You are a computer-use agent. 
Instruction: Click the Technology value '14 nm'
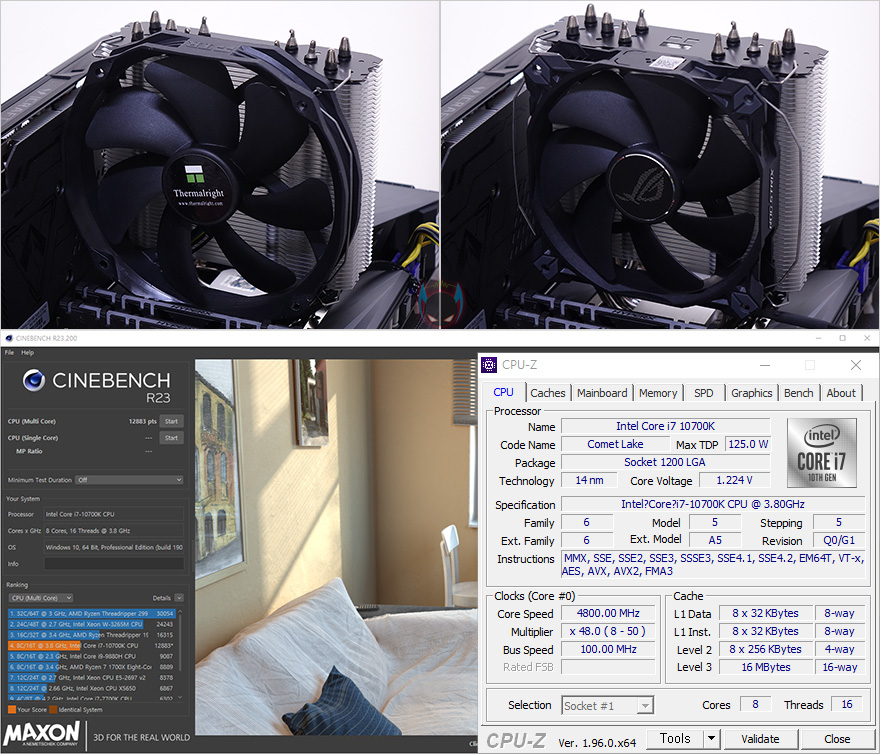click(x=589, y=480)
